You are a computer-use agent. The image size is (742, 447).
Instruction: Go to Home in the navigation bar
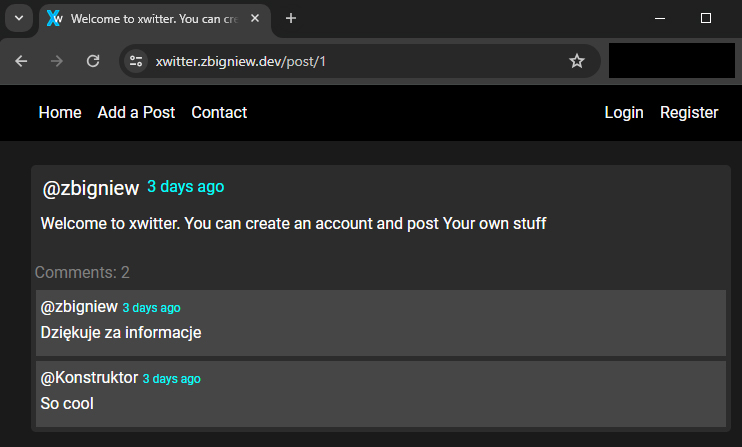60,113
